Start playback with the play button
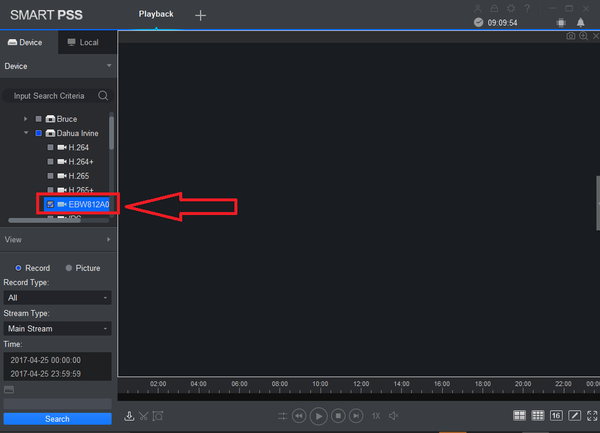Screen dimensions: 600x433 [318, 416]
